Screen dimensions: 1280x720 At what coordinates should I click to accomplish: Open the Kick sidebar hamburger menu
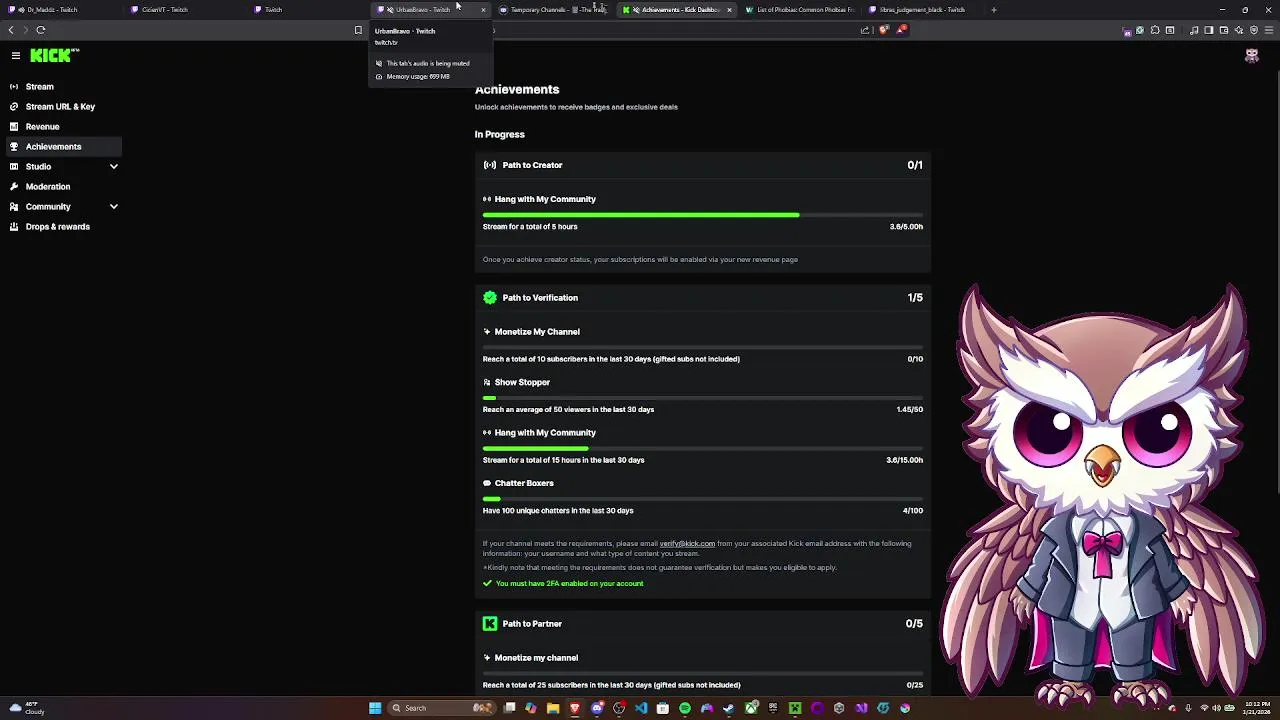pos(16,56)
